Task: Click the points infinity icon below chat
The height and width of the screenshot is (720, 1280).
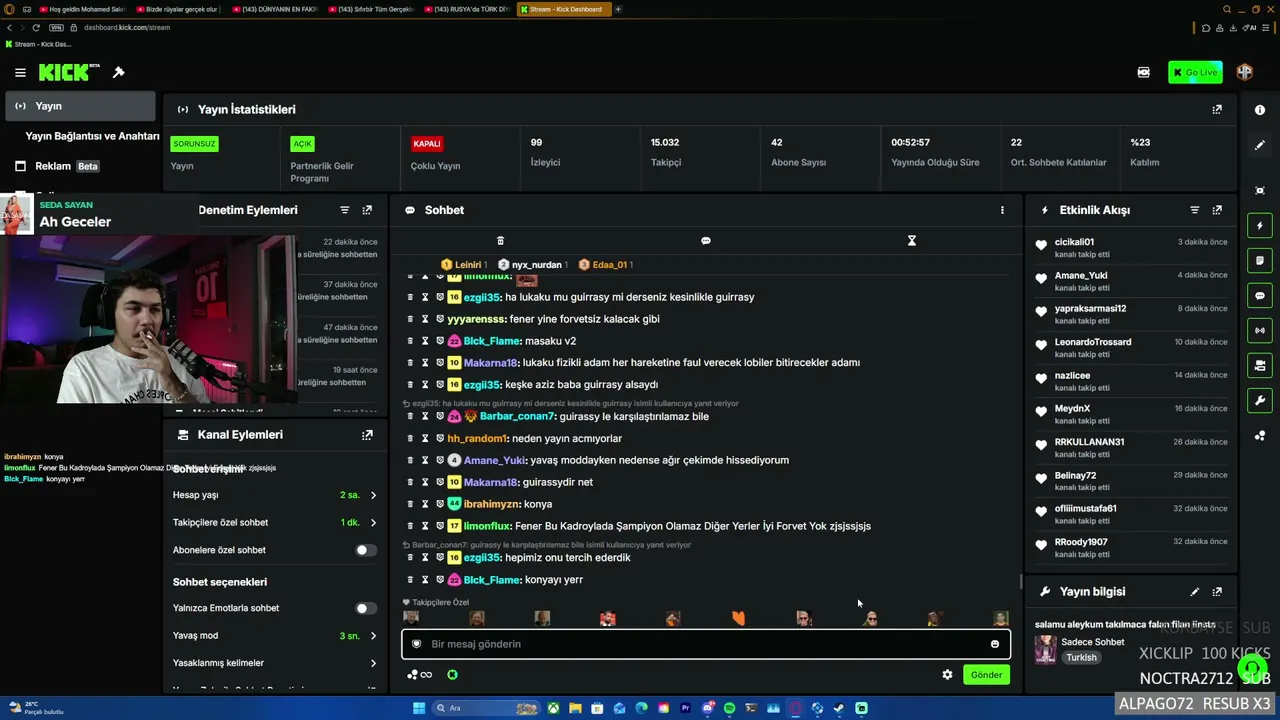Action: pos(420,675)
